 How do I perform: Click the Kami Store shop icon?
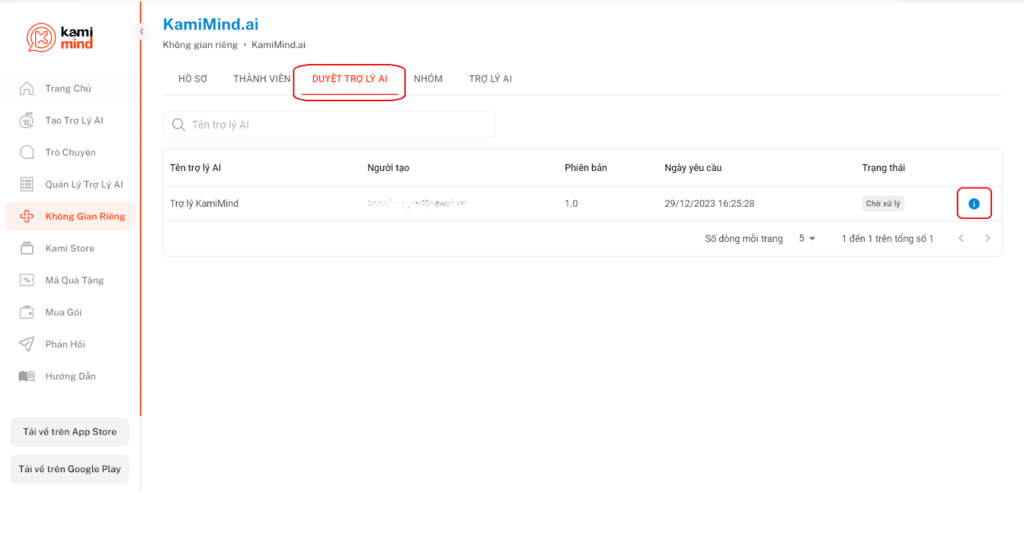click(27, 248)
